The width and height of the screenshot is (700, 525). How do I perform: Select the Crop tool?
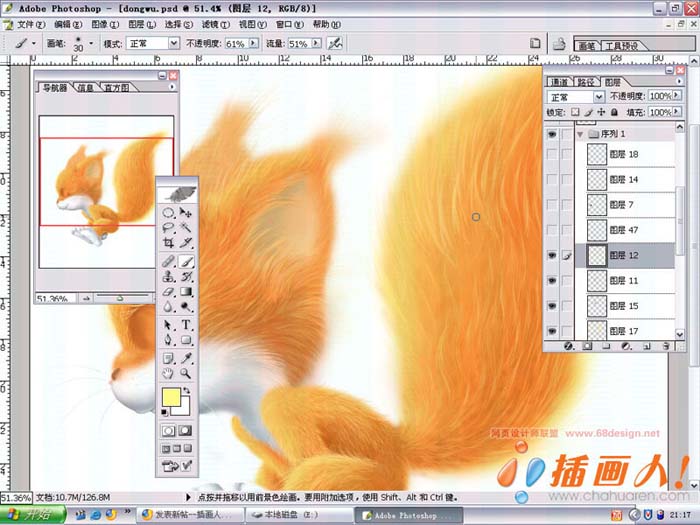[168, 243]
